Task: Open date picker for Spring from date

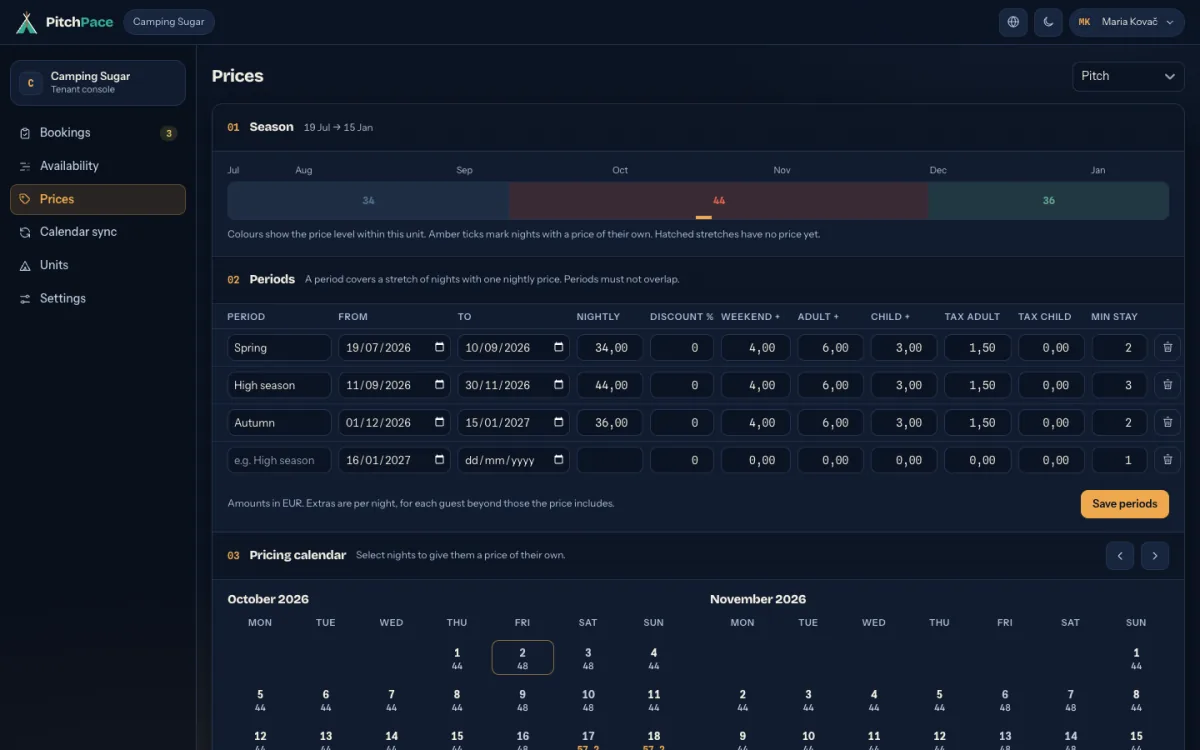Action: tap(440, 348)
